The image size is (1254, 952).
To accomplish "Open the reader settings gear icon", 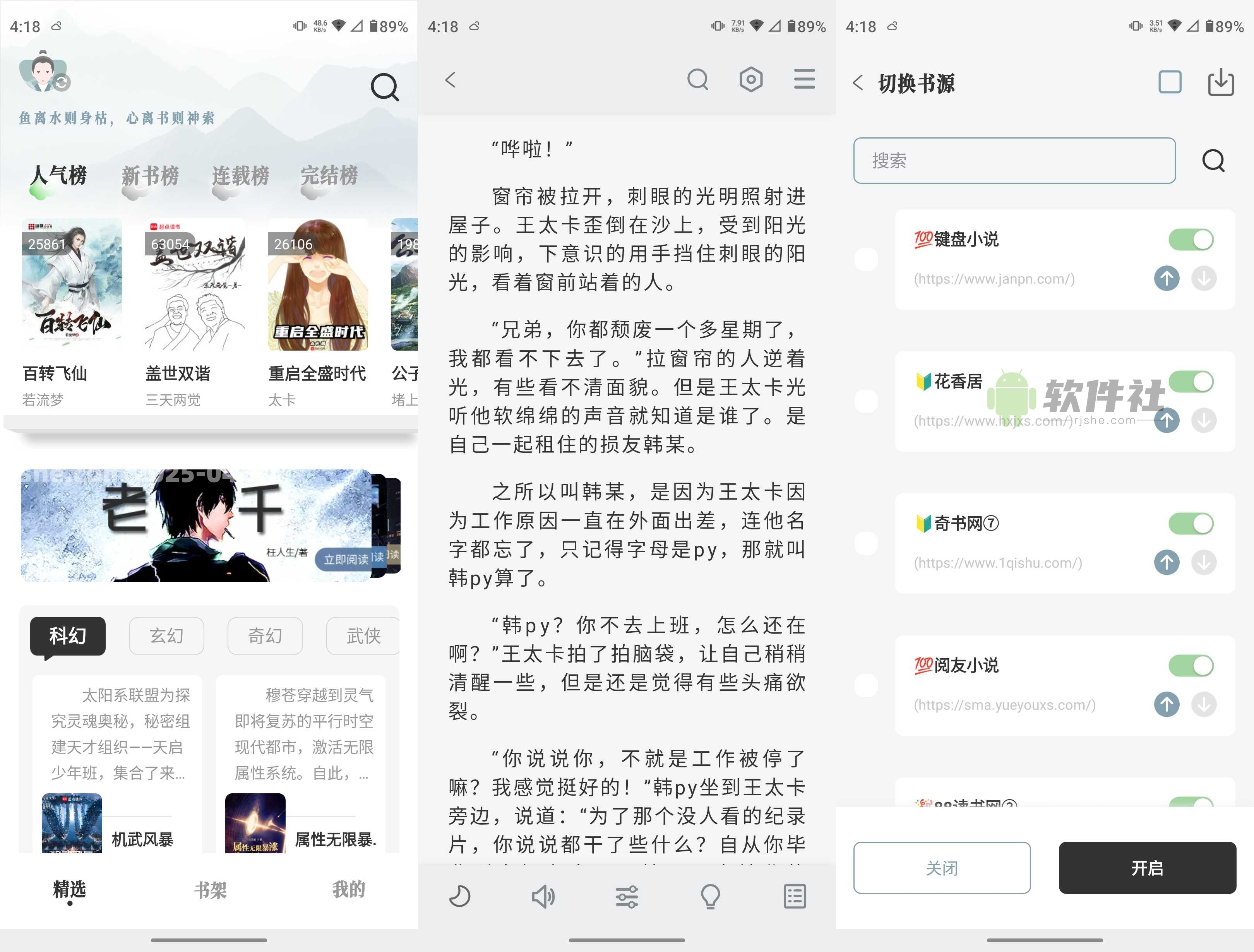I will [x=750, y=80].
